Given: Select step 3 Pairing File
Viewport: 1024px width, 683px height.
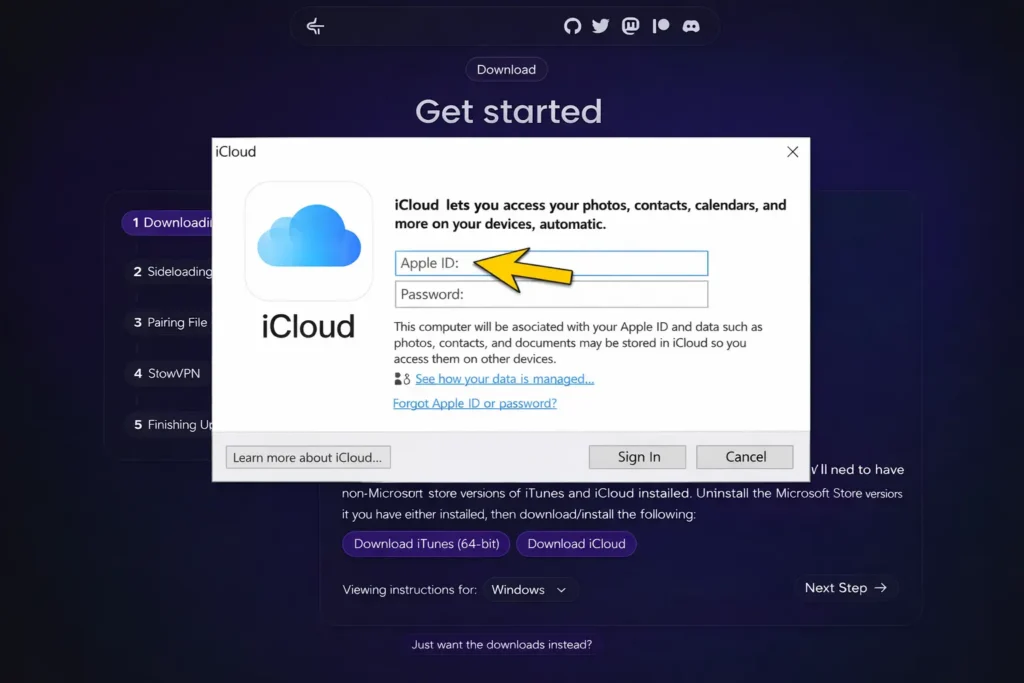Looking at the screenshot, I should [x=168, y=323].
